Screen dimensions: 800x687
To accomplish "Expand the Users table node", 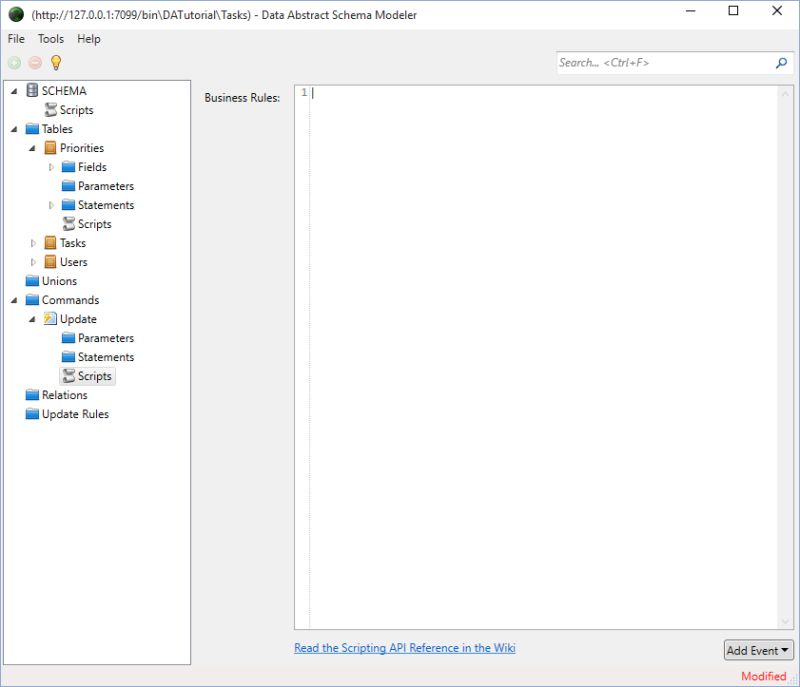I will tap(33, 262).
